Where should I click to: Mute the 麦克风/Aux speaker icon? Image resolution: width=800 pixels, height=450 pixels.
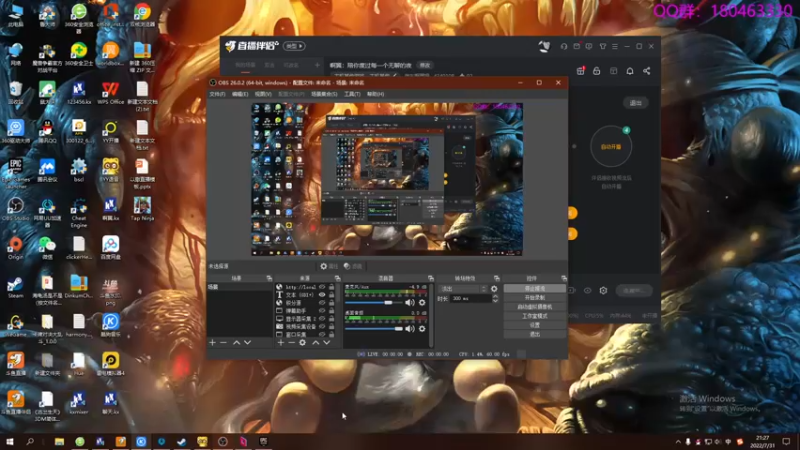tap(410, 303)
